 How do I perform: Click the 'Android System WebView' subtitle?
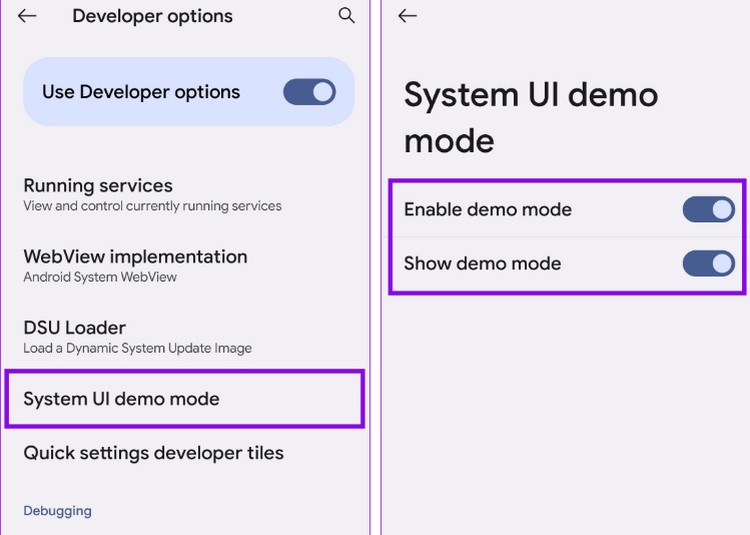tap(100, 277)
